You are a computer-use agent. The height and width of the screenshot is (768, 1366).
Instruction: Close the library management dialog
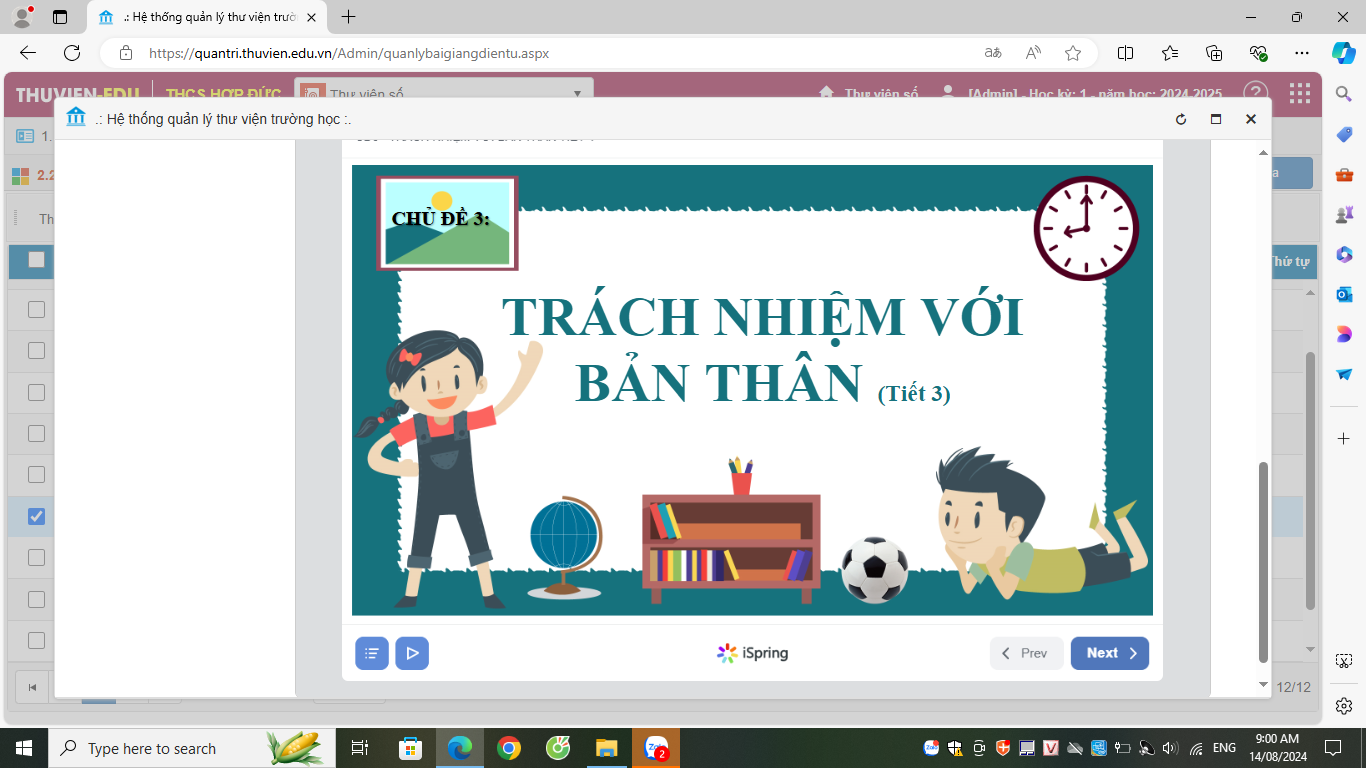click(x=1250, y=119)
